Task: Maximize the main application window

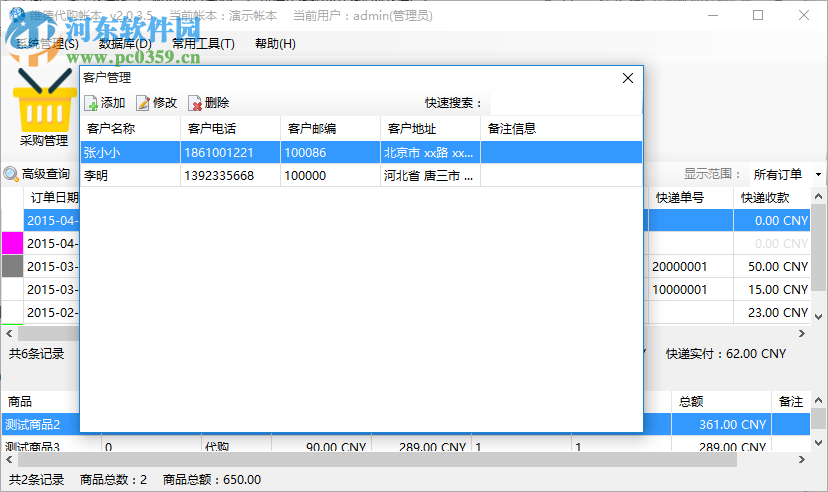Action: (x=758, y=15)
